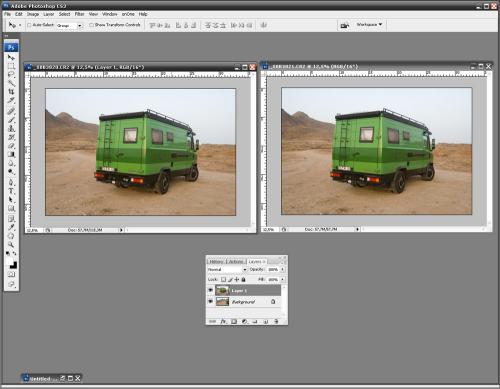Screen dimensions: 500x389
Task: Toggle Quick Mask mode in toolbox
Action: (x=11, y=275)
